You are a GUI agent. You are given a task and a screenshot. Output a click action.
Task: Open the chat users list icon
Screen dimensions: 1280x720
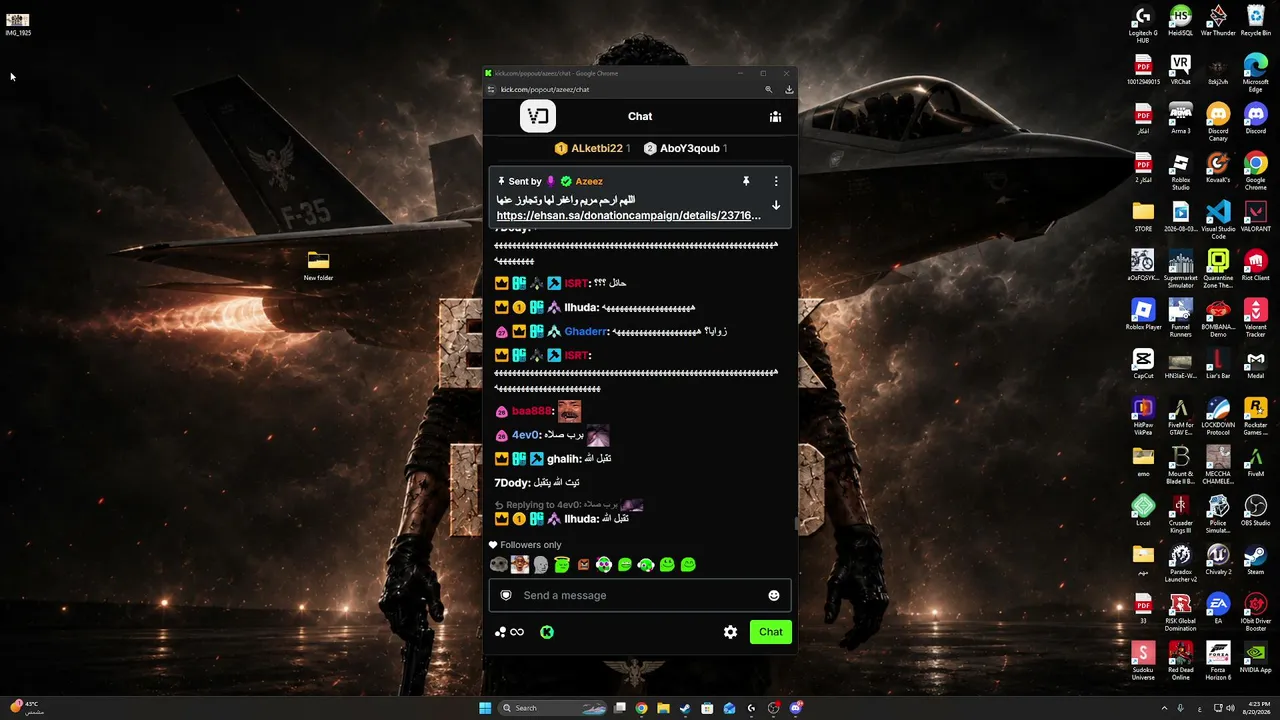tap(775, 117)
